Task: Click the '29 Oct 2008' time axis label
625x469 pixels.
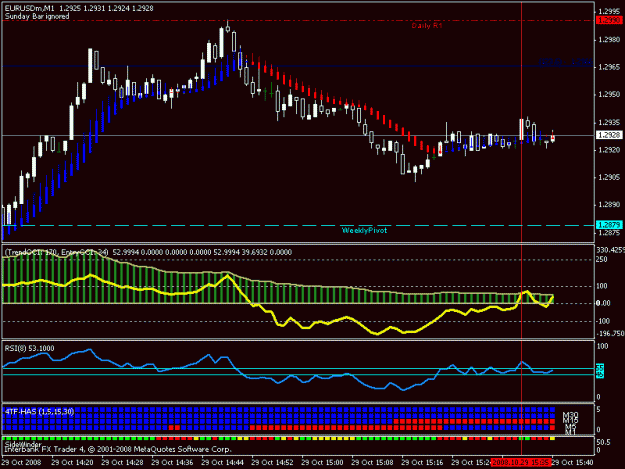Action: coord(22,463)
